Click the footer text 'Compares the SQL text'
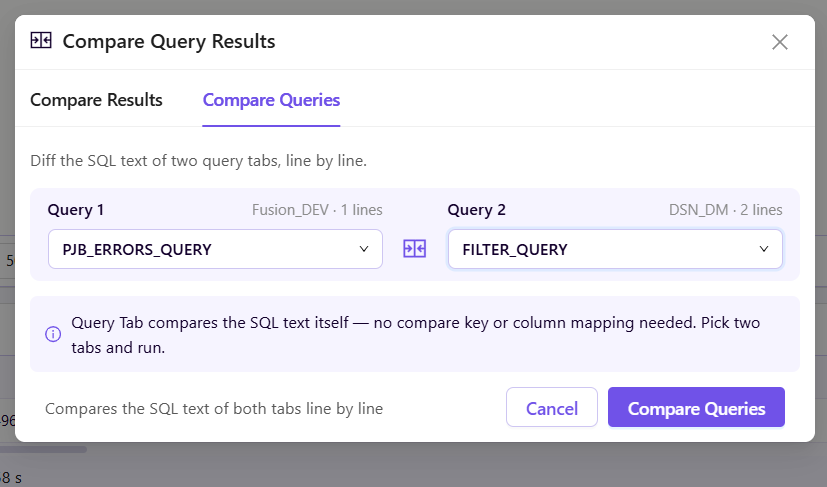The height and width of the screenshot is (487, 827). 214,409
